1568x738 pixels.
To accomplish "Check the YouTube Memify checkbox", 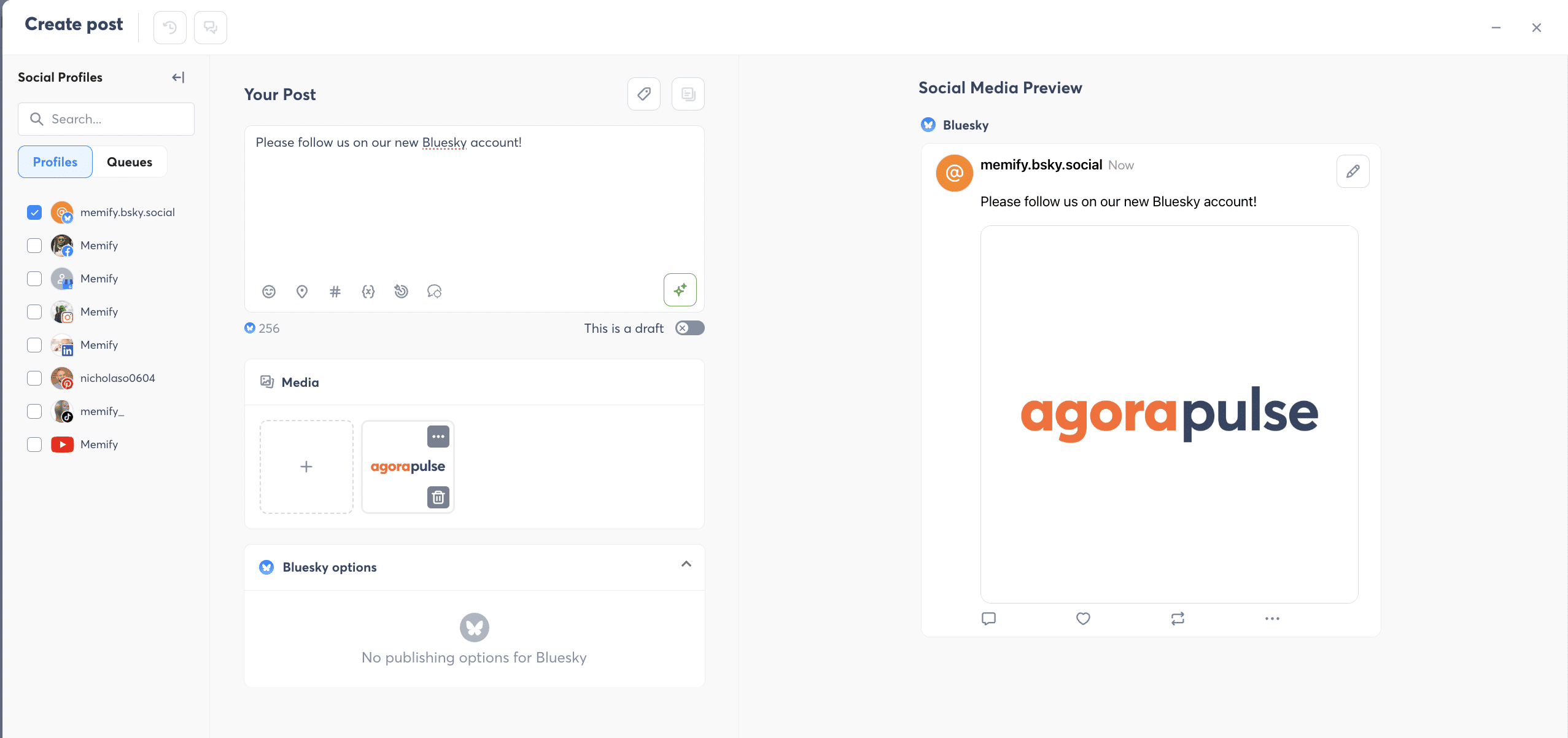I will [x=34, y=445].
